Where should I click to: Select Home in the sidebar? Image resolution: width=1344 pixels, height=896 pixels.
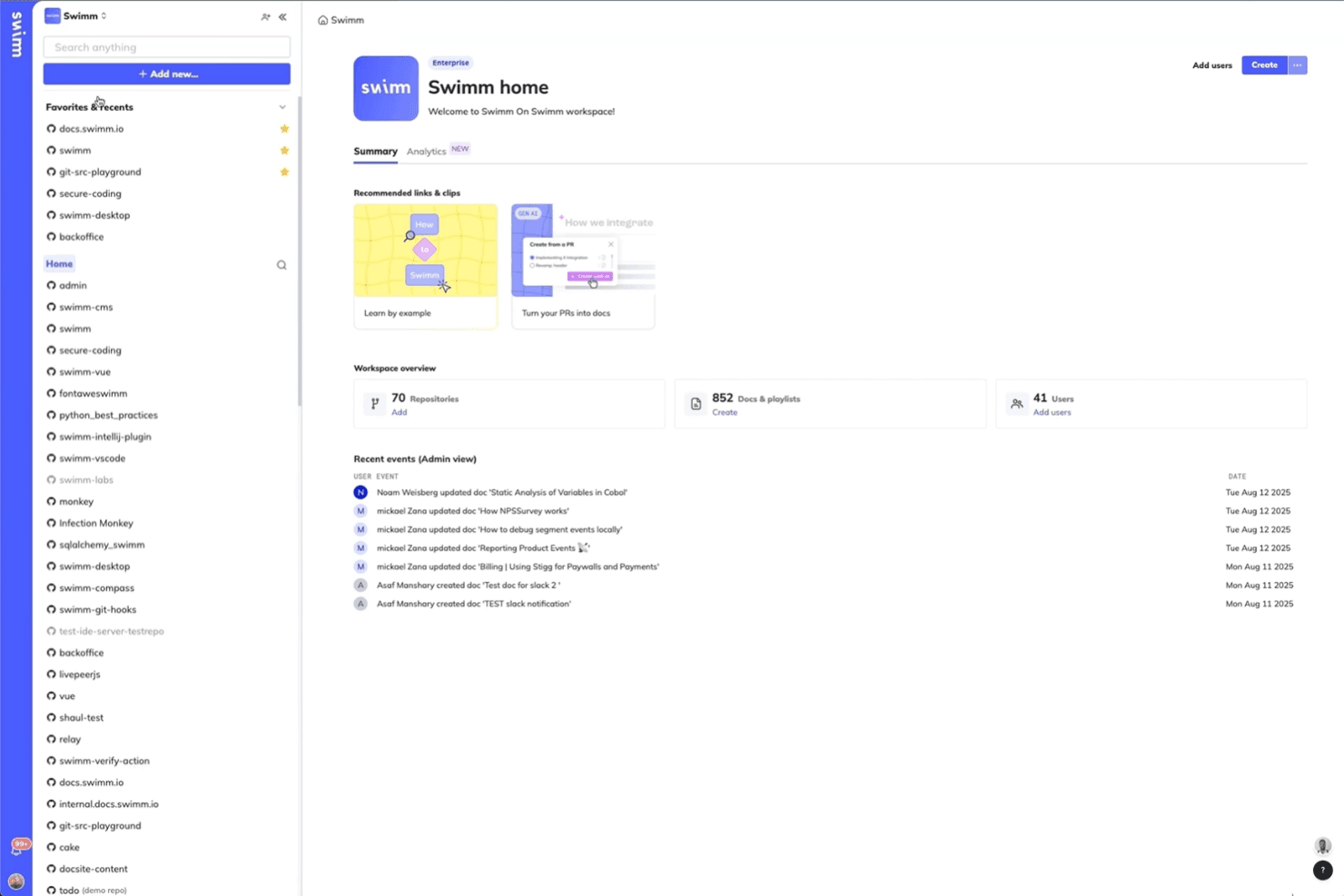59,264
